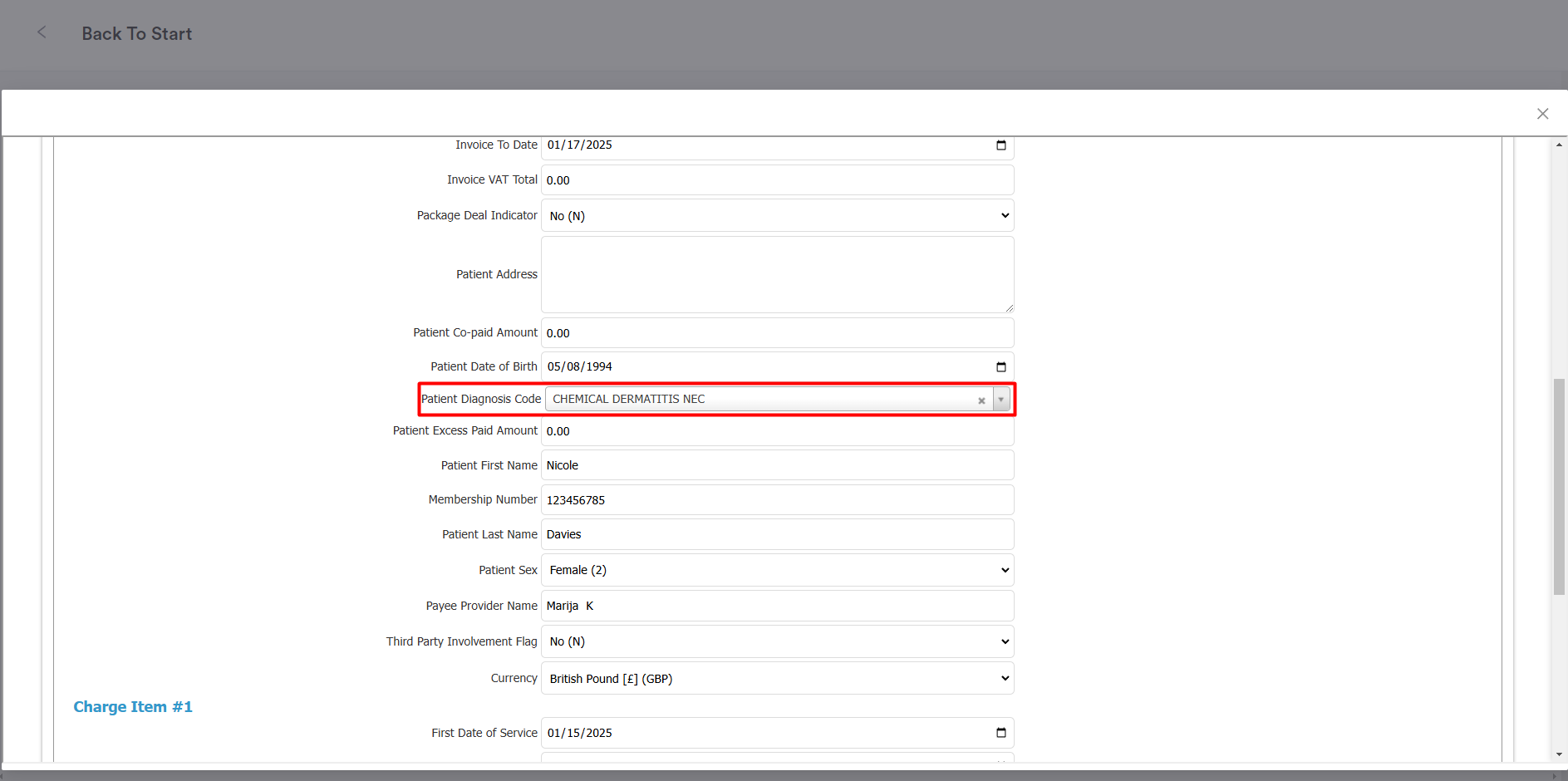
Task: Close the dialog with the X icon
Action: coord(1542,114)
